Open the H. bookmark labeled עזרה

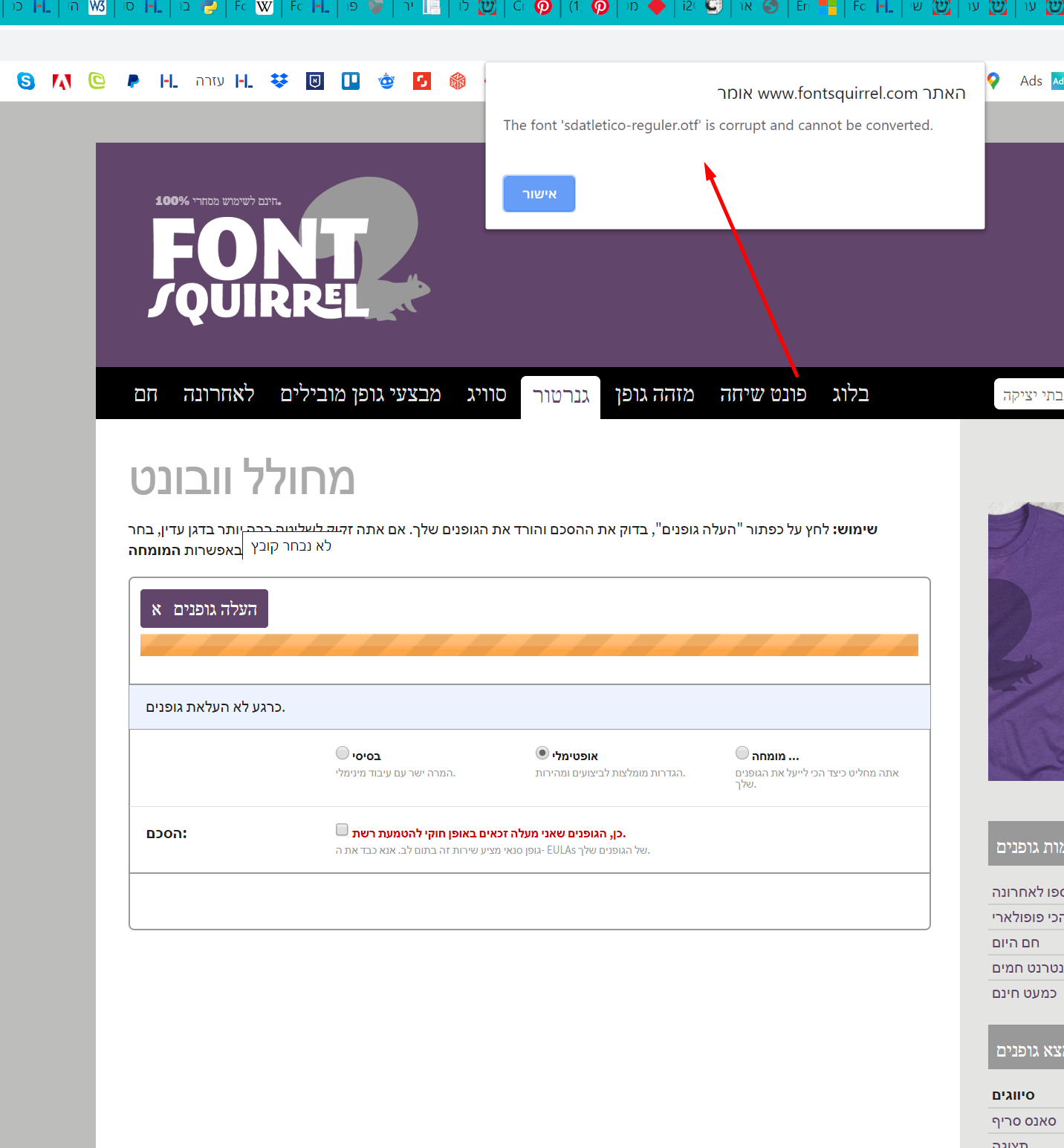click(x=224, y=81)
